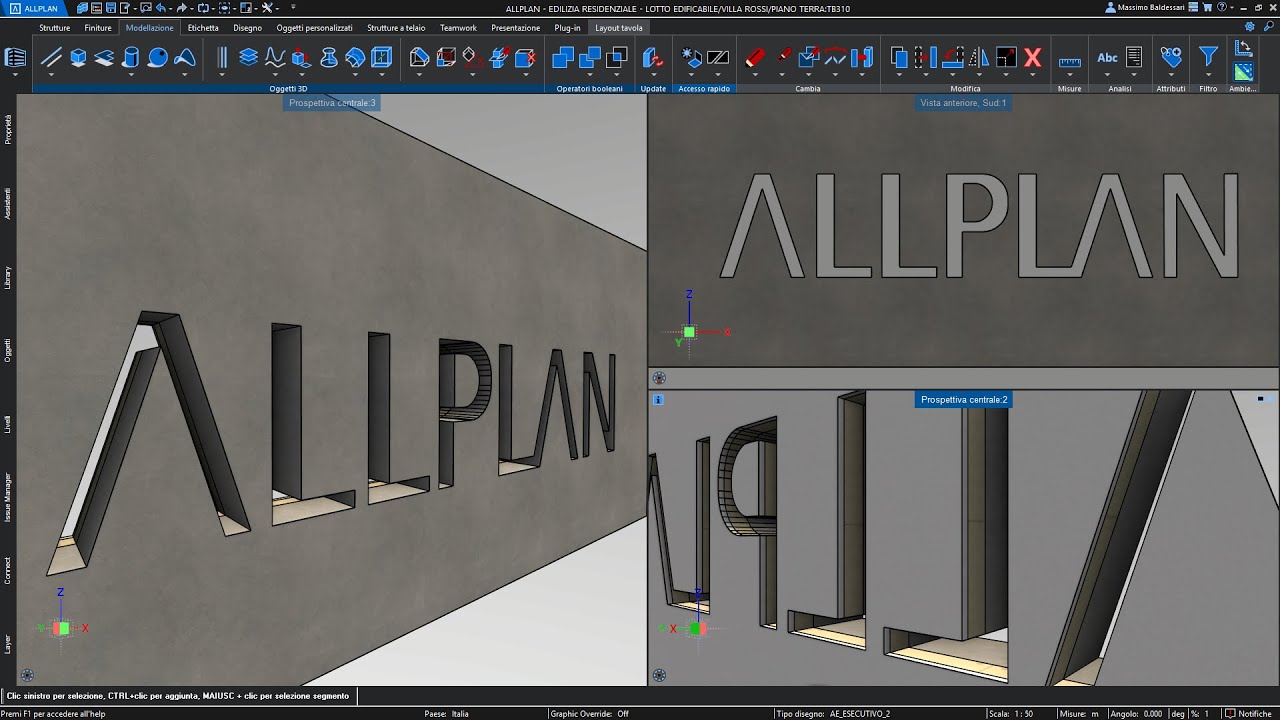
Task: Open the Teamwork ribbon tab
Action: click(458, 28)
